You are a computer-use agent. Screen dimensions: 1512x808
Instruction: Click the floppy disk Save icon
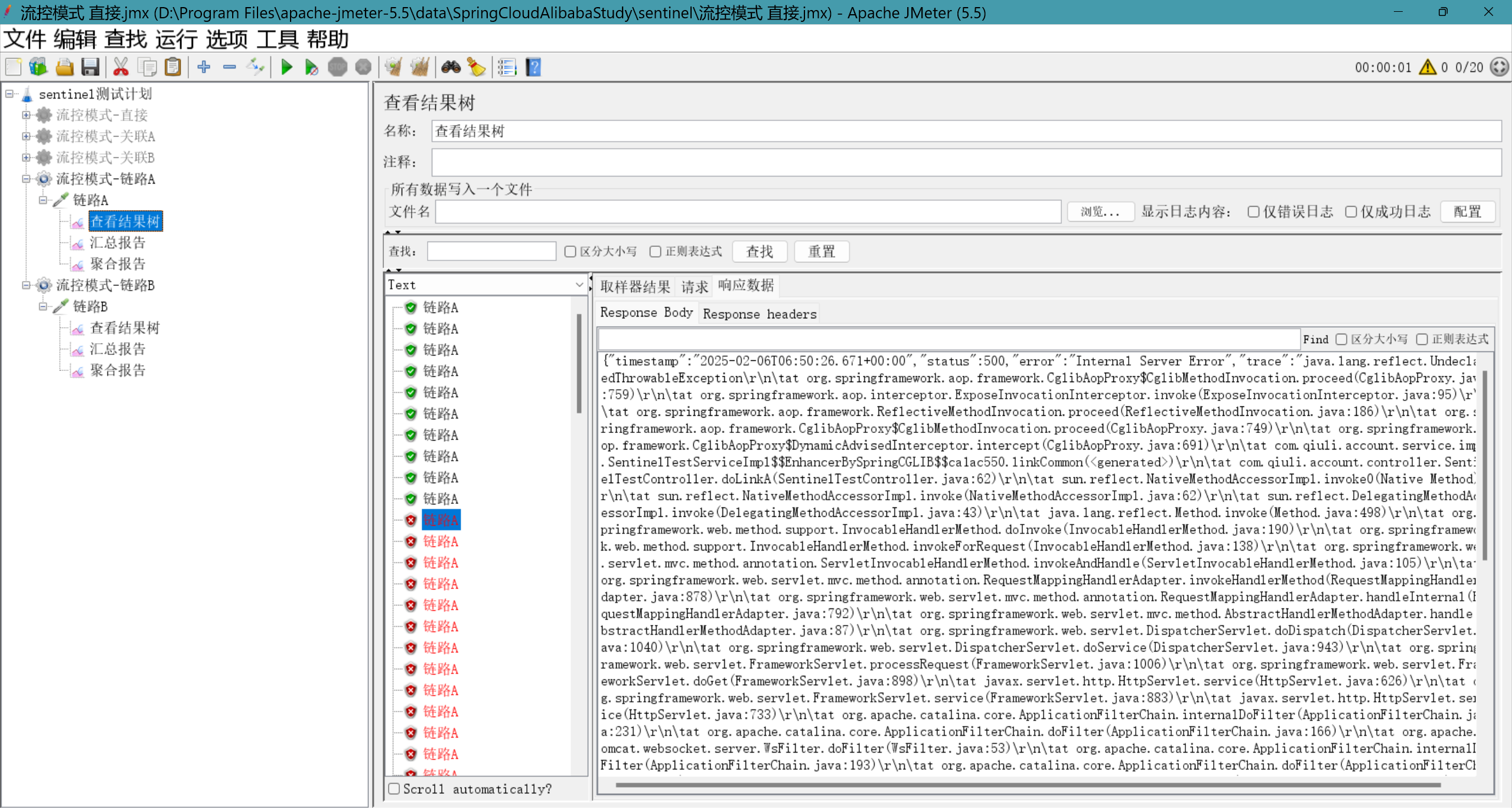click(x=90, y=67)
